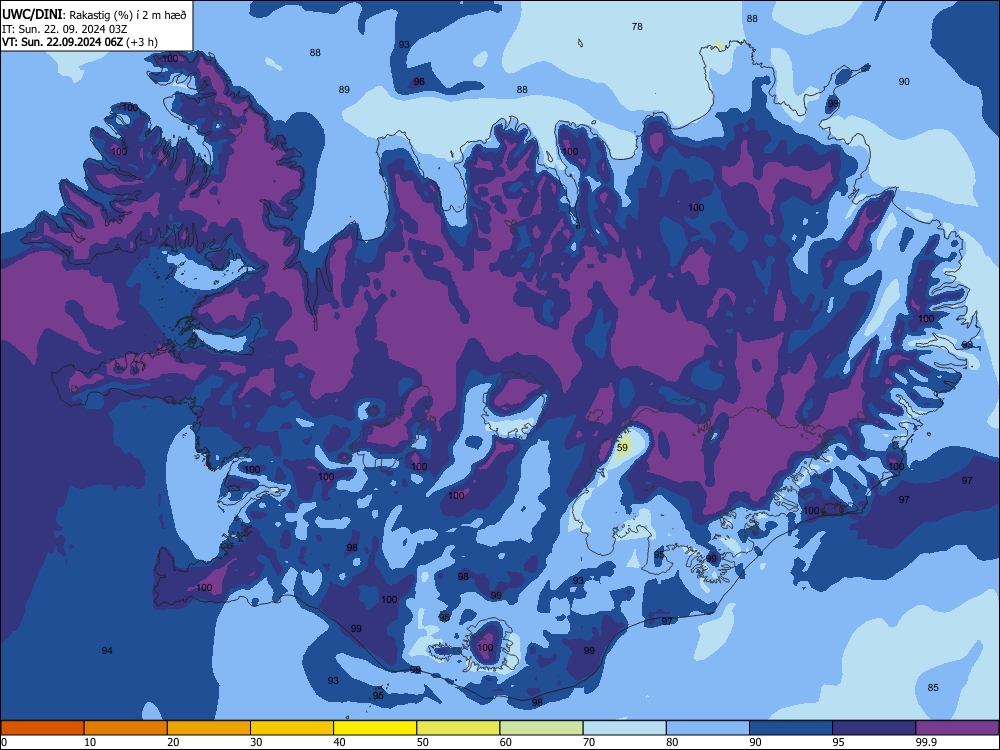1000x750 pixels.
Task: Click the indigo 95-99.9 legend swatch
Action: 874,728
